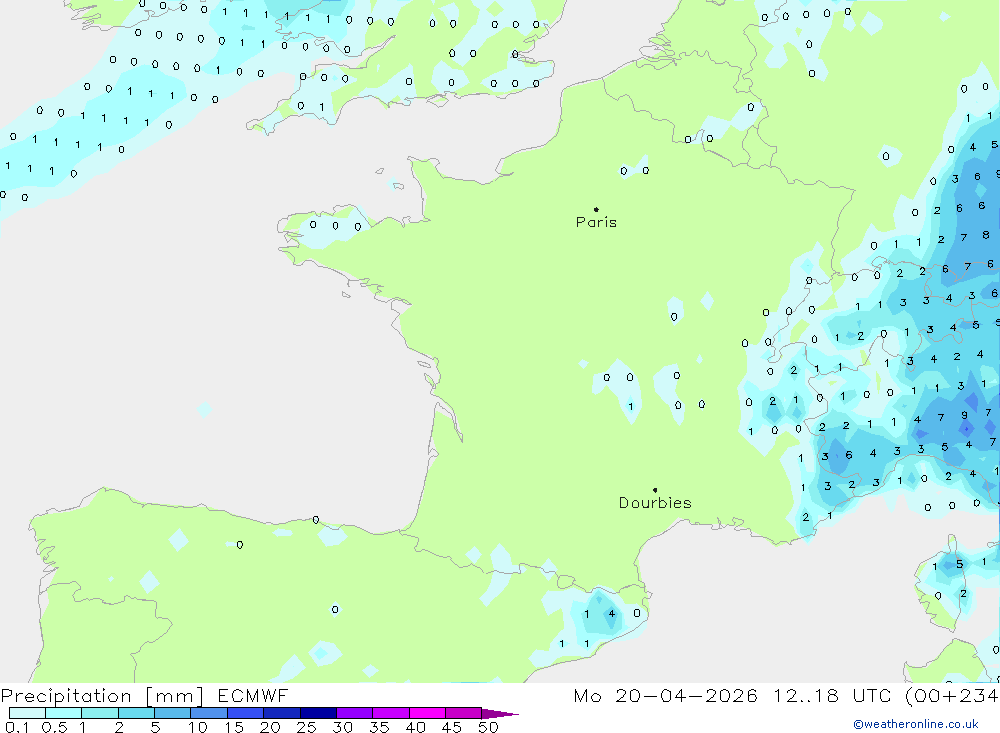Select the 30–35 mm purple legend swatch
1000x733 pixels.
354,713
